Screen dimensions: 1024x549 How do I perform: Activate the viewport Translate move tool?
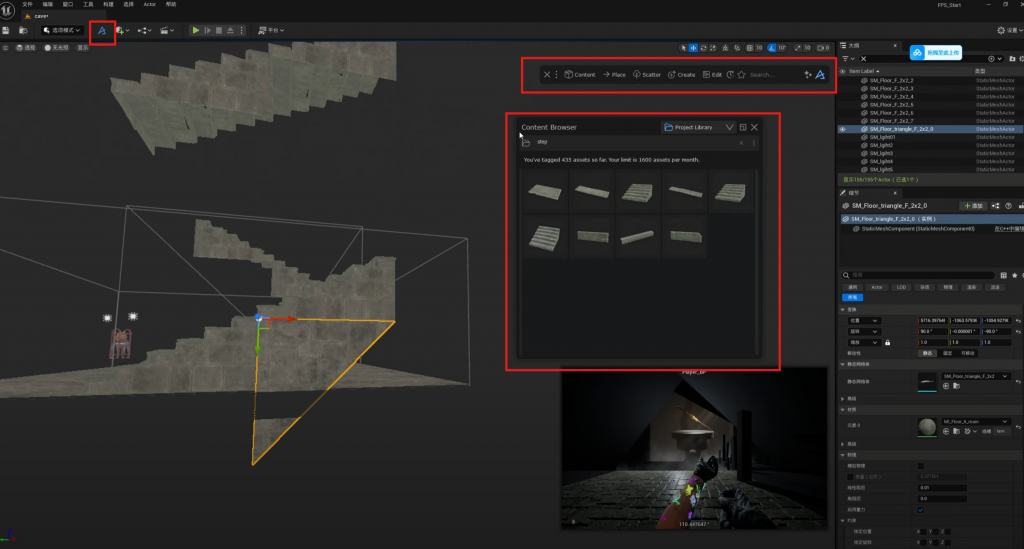coord(693,48)
